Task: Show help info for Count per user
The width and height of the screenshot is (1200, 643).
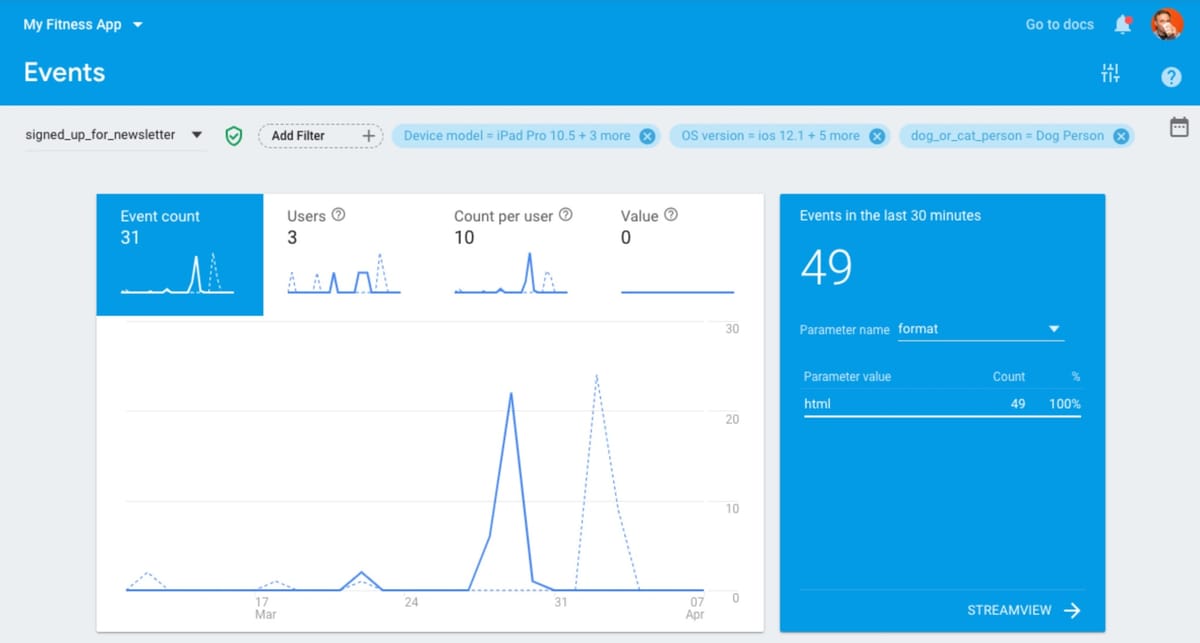Action: click(x=566, y=215)
